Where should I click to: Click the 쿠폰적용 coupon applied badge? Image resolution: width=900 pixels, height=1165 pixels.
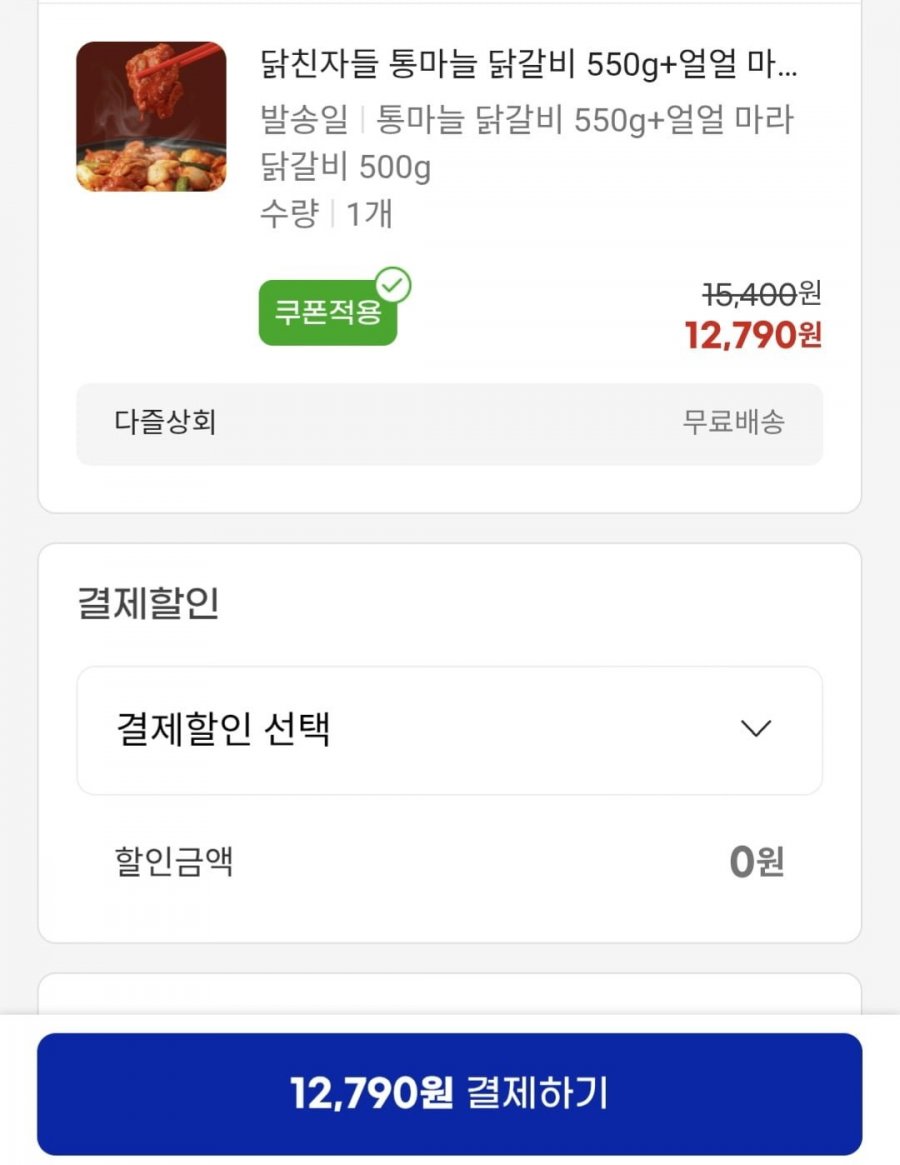(x=327, y=313)
